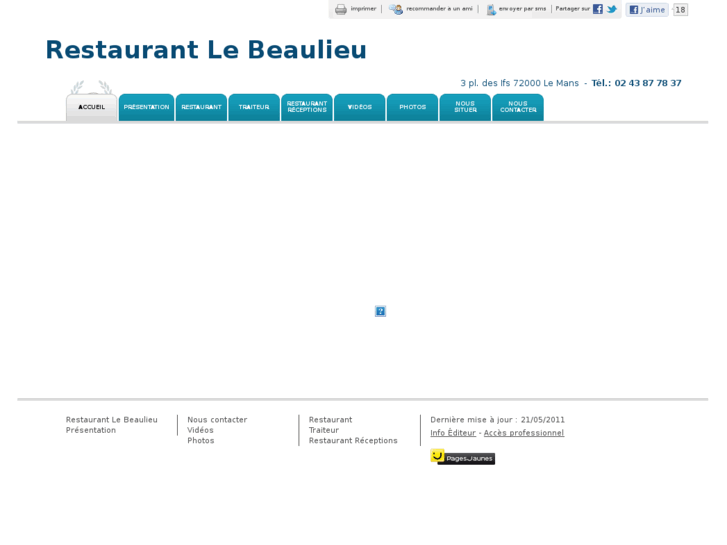This screenshot has width=727, height=545.
Task: Click the address 3 pl. des Ifs text
Action: pos(519,83)
